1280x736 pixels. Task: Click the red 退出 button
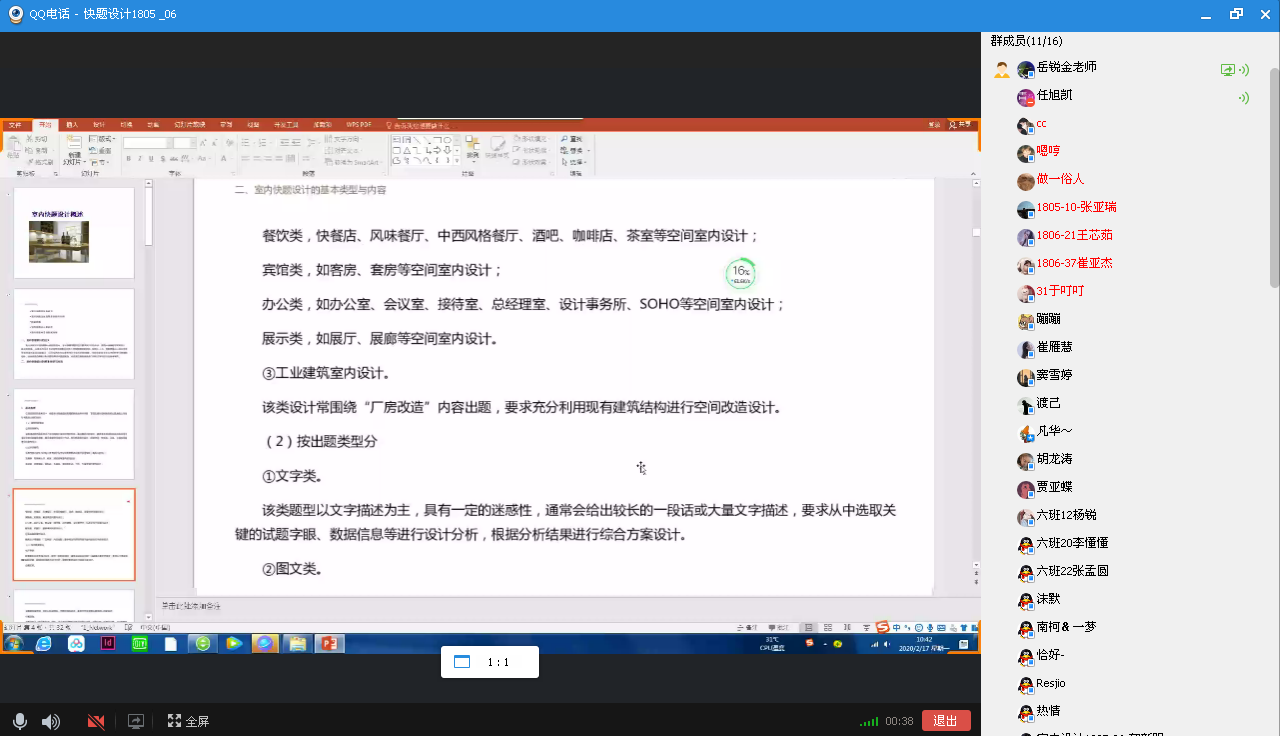pos(945,721)
